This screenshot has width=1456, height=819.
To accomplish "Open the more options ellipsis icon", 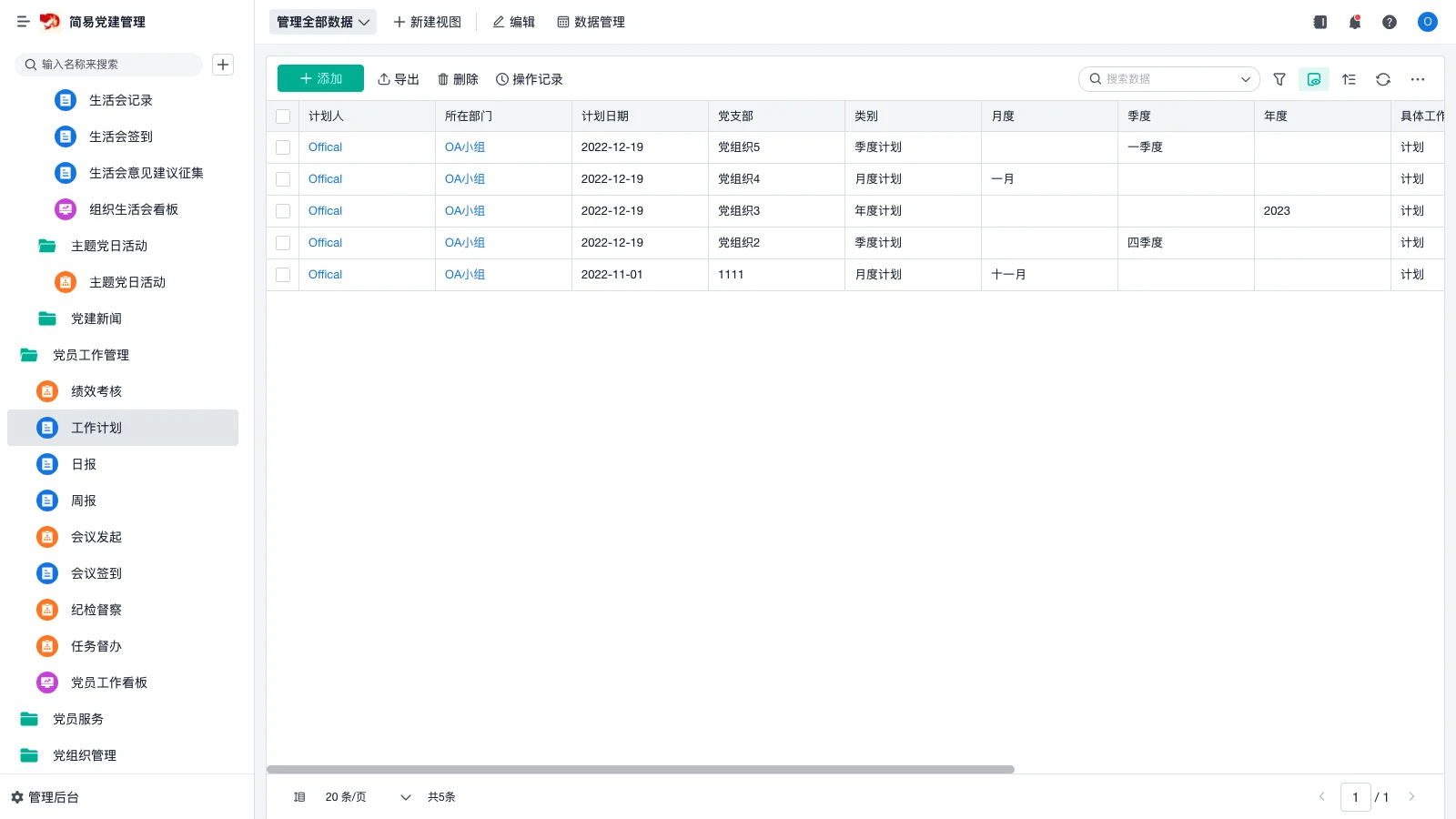I will pyautogui.click(x=1417, y=79).
